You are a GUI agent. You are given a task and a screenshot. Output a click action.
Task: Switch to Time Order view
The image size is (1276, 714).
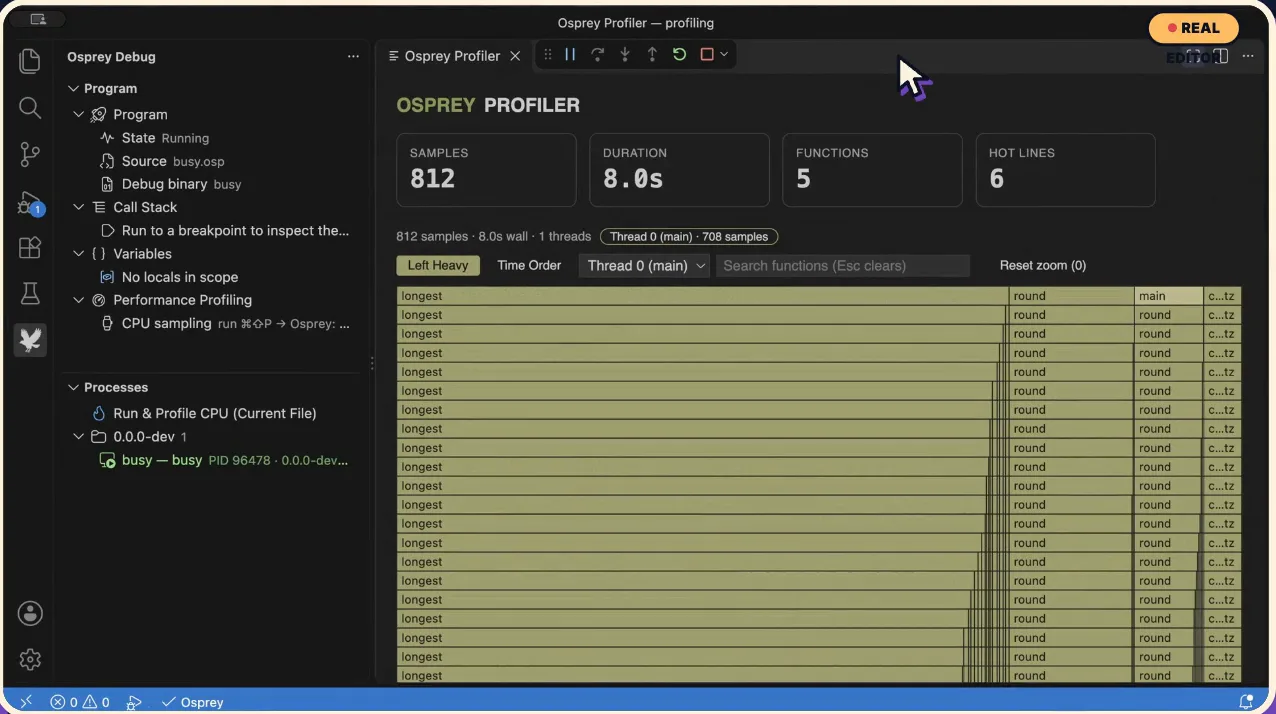(x=529, y=265)
